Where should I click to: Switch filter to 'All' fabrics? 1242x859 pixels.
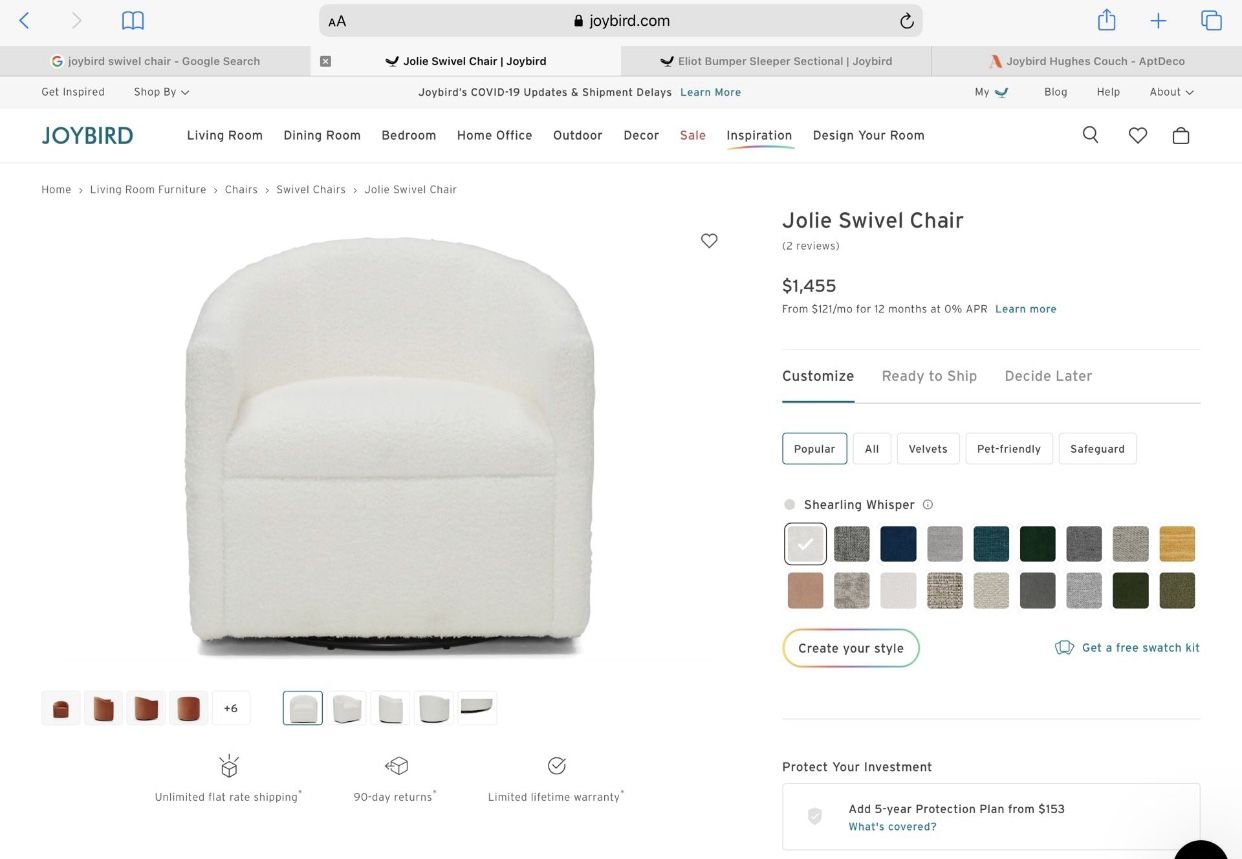871,448
